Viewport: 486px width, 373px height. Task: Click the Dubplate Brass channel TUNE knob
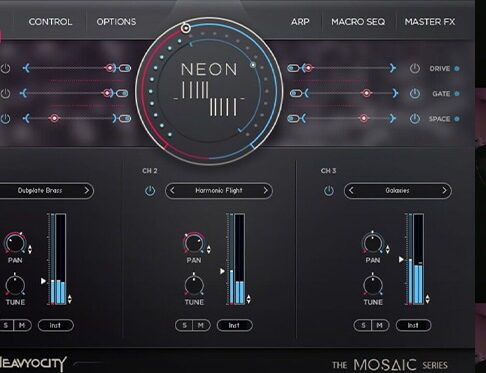[x=15, y=285]
